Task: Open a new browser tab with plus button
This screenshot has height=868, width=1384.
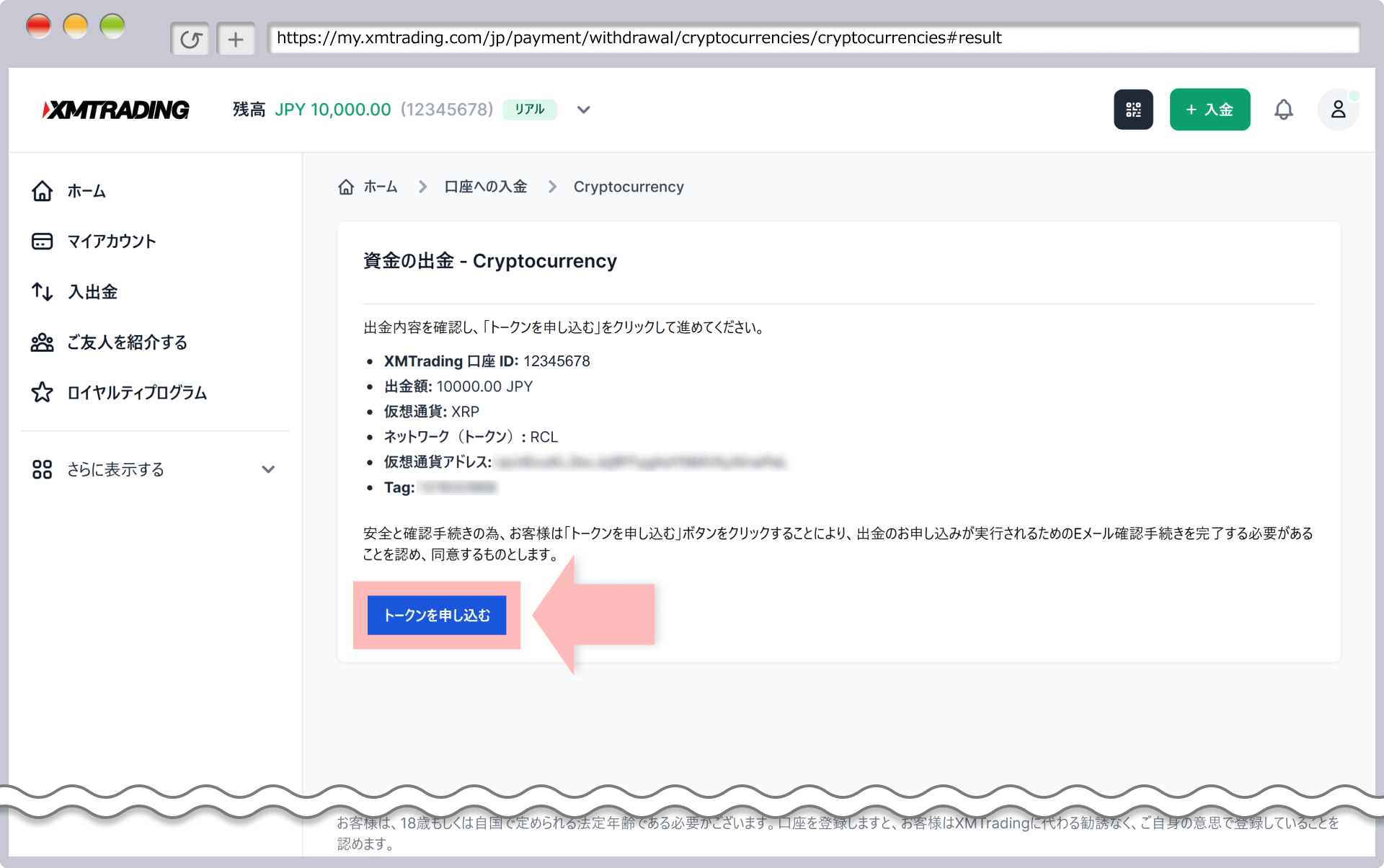Action: (x=236, y=39)
